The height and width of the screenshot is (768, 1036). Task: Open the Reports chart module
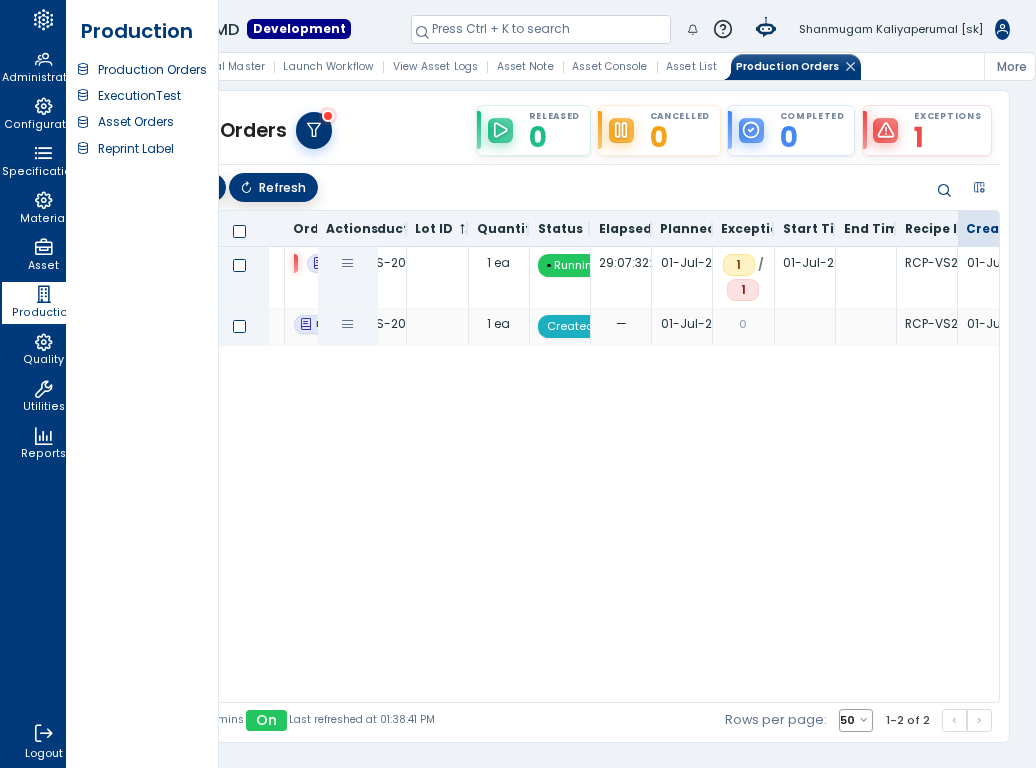coord(34,443)
